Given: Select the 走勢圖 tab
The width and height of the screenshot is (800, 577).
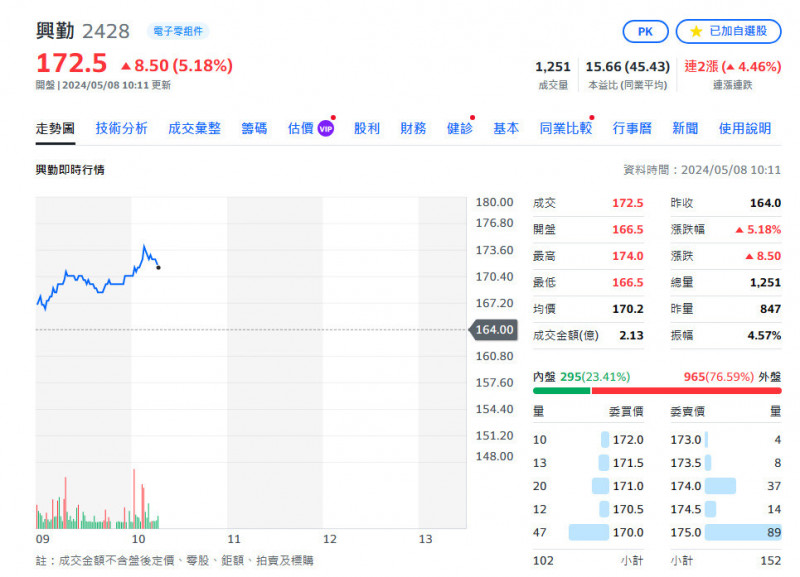Looking at the screenshot, I should point(55,129).
